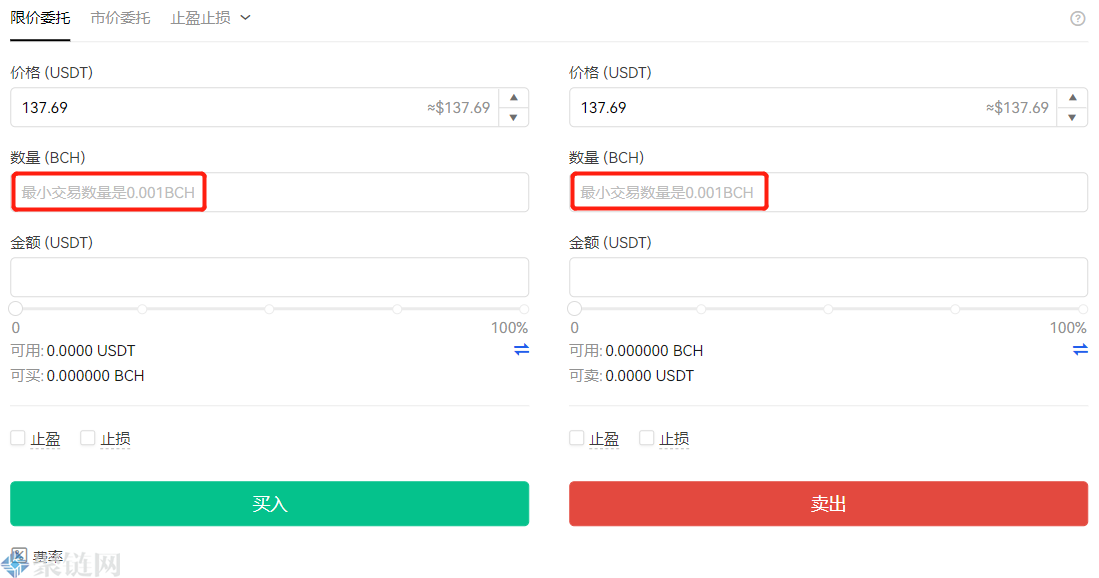
Task: Focus the buy 数量 (BCH) input
Action: pos(269,192)
